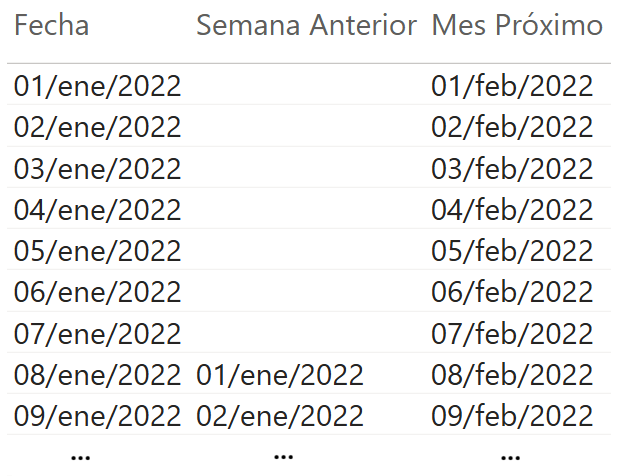Click 02/ene/2022 under Semana Anterior
The width and height of the screenshot is (624, 476).
[x=280, y=416]
